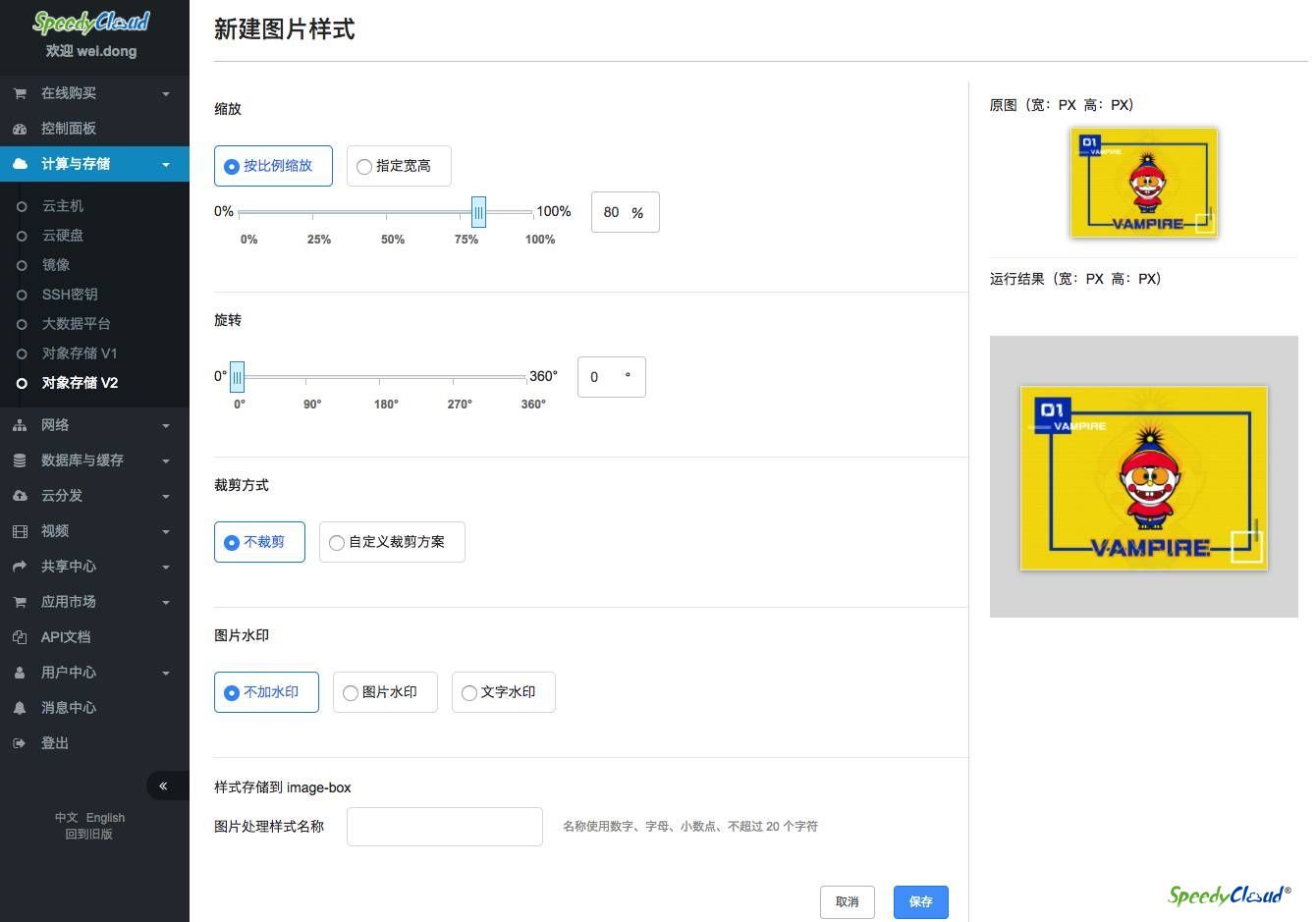This screenshot has width=1316, height=922.
Task: Expand the 共享中心 menu arrow
Action: [x=166, y=568]
